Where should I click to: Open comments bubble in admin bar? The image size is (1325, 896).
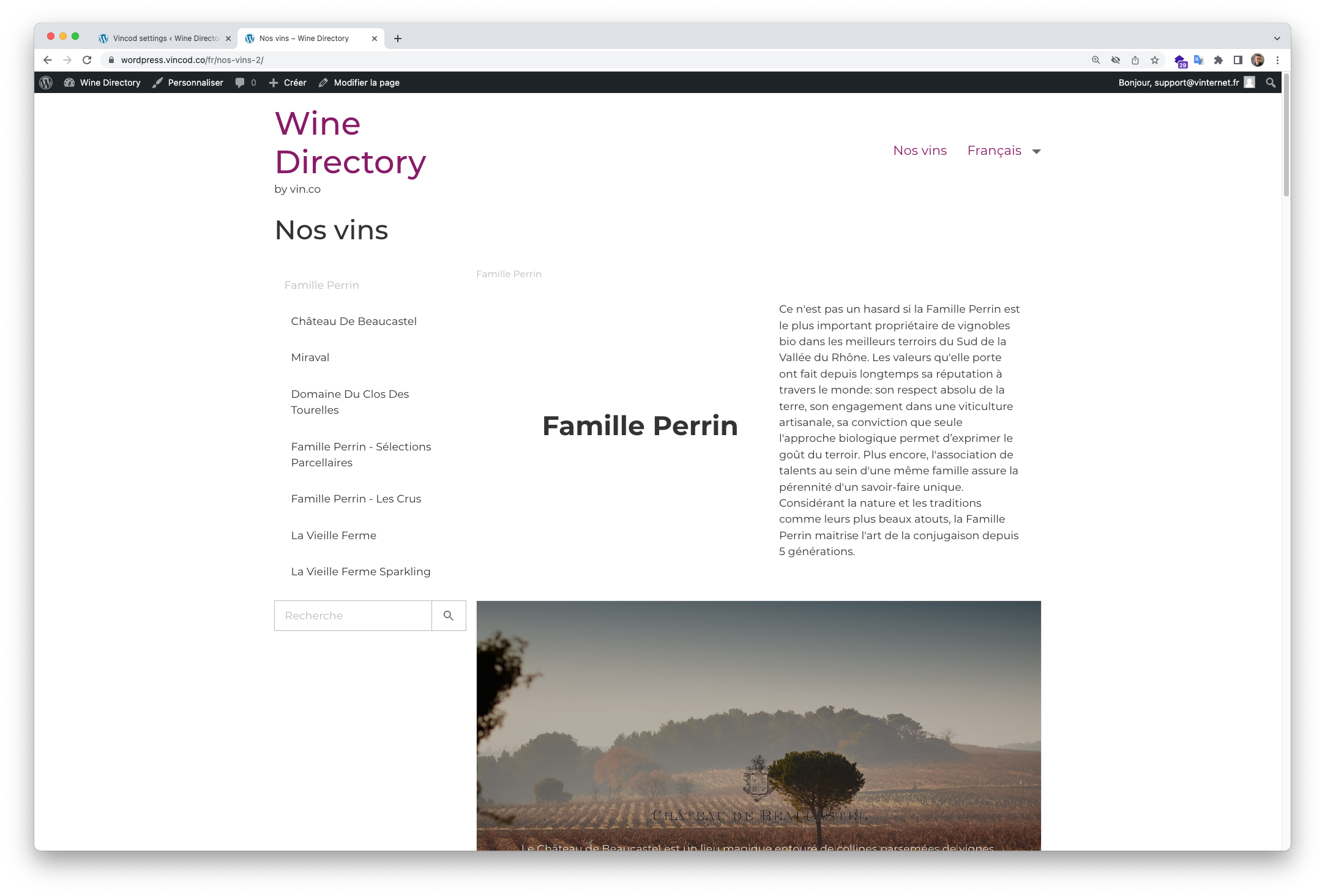[x=245, y=83]
